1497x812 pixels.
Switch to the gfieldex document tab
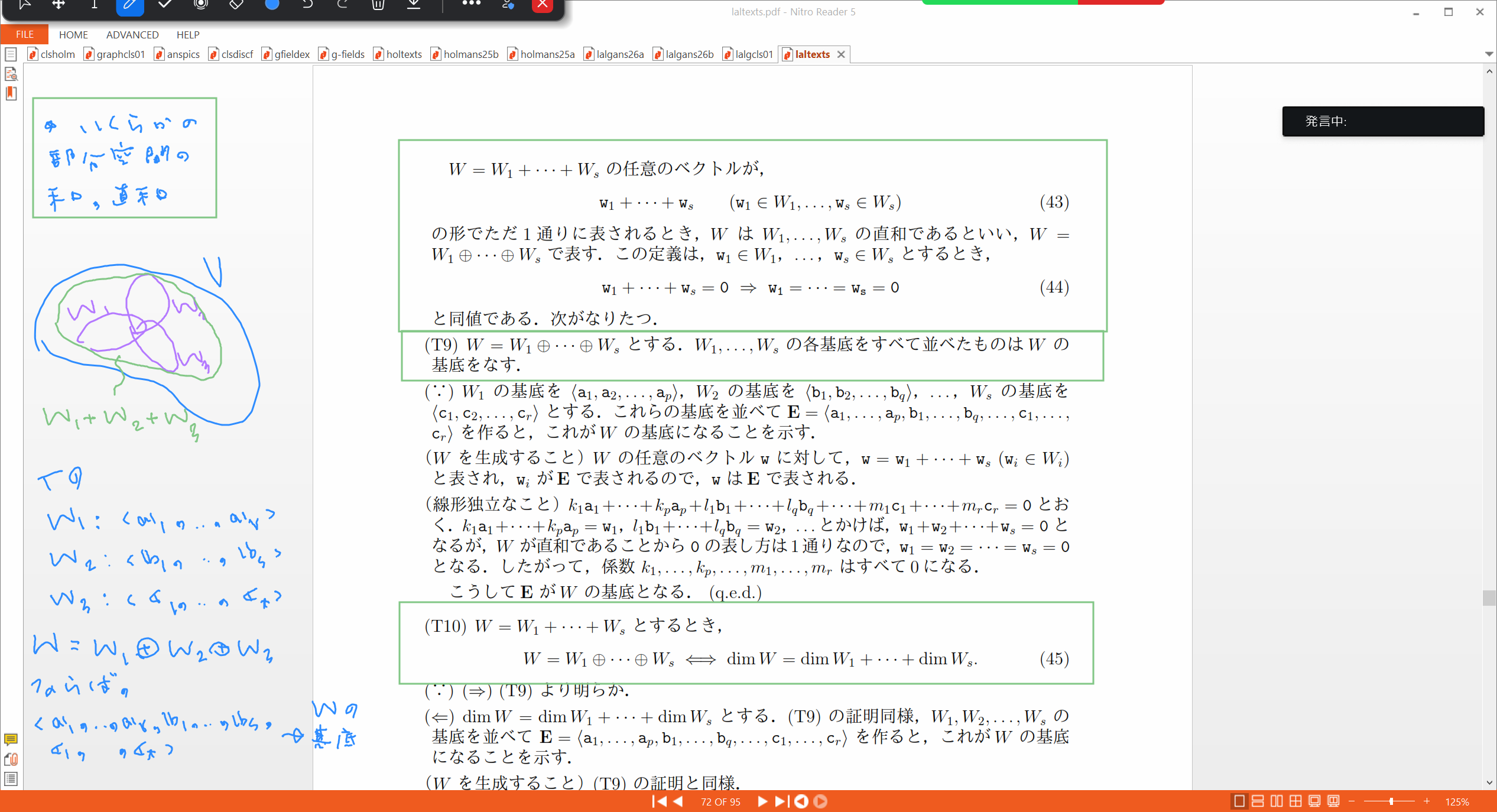[x=286, y=54]
